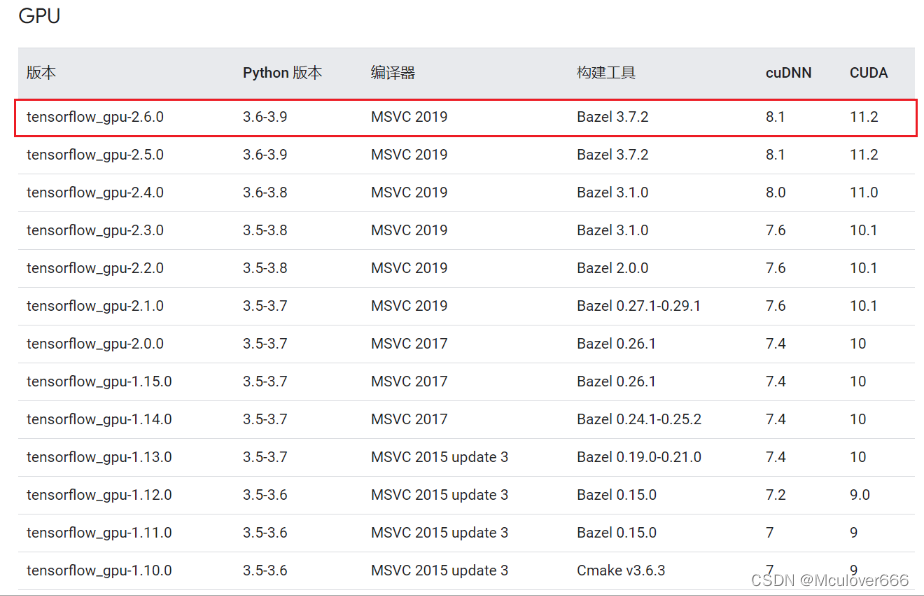Click Bazel 0.26.1 in tensorflow_gpu-1.15.0 row
The height and width of the screenshot is (596, 924).
pos(616,381)
